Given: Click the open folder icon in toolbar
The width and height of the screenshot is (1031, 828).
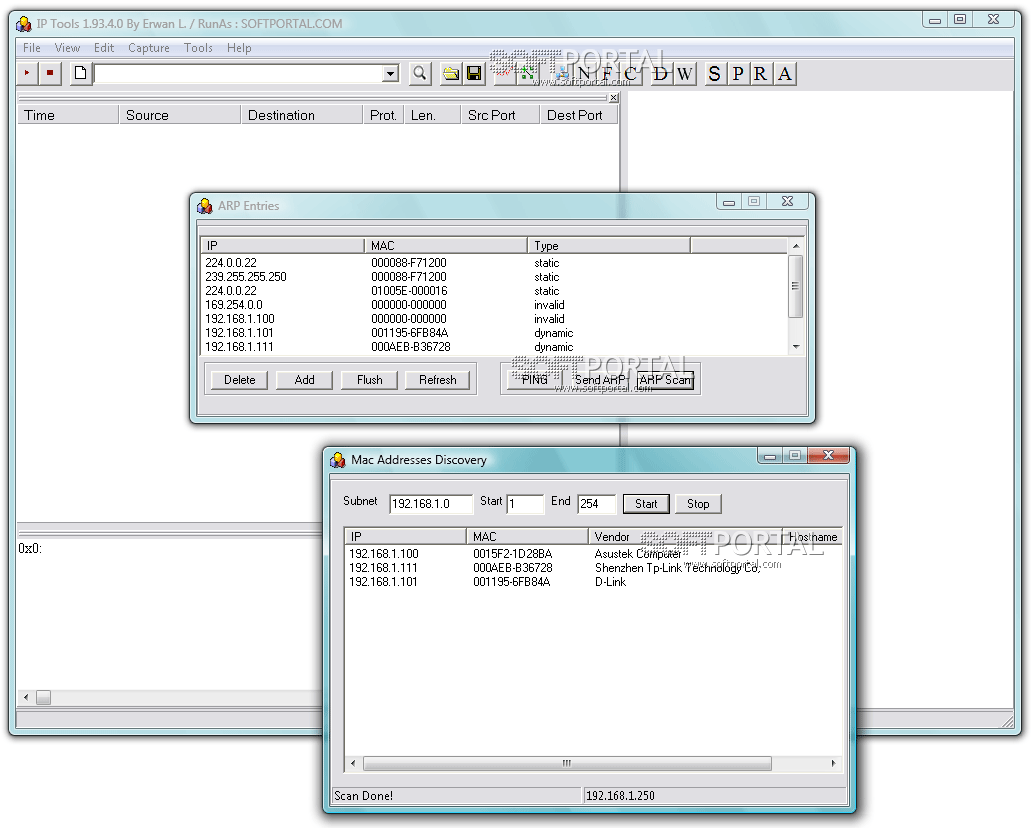Looking at the screenshot, I should pyautogui.click(x=451, y=73).
